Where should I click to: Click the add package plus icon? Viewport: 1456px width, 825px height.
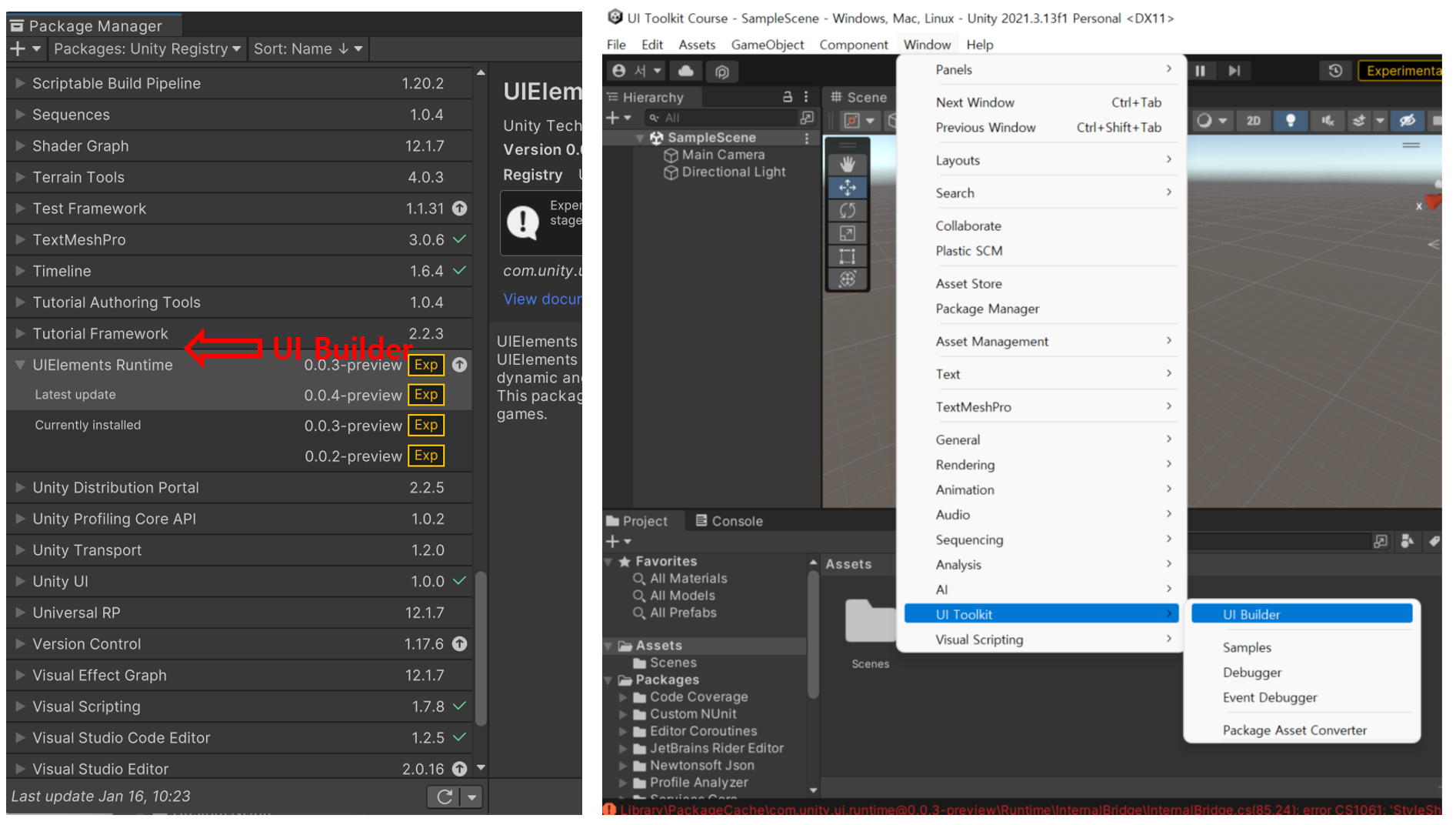(x=25, y=48)
